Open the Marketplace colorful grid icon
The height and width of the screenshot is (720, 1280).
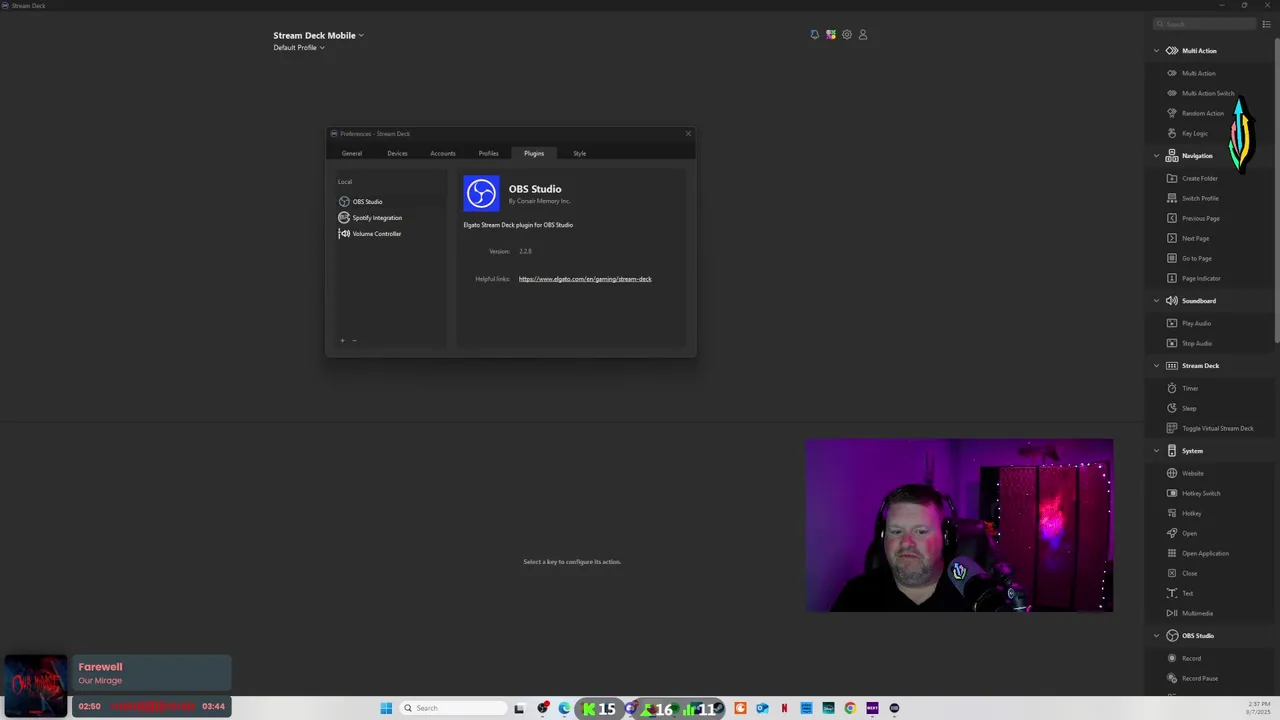pyautogui.click(x=831, y=35)
